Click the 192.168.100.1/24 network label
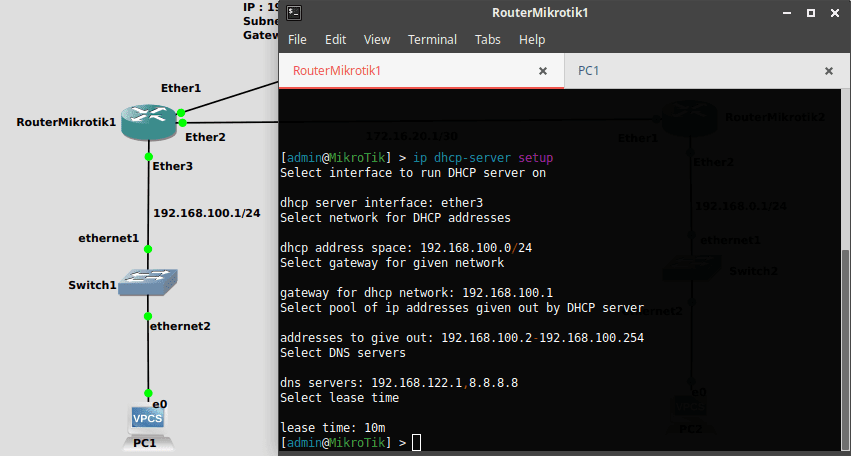The height and width of the screenshot is (456, 851). pos(207,213)
